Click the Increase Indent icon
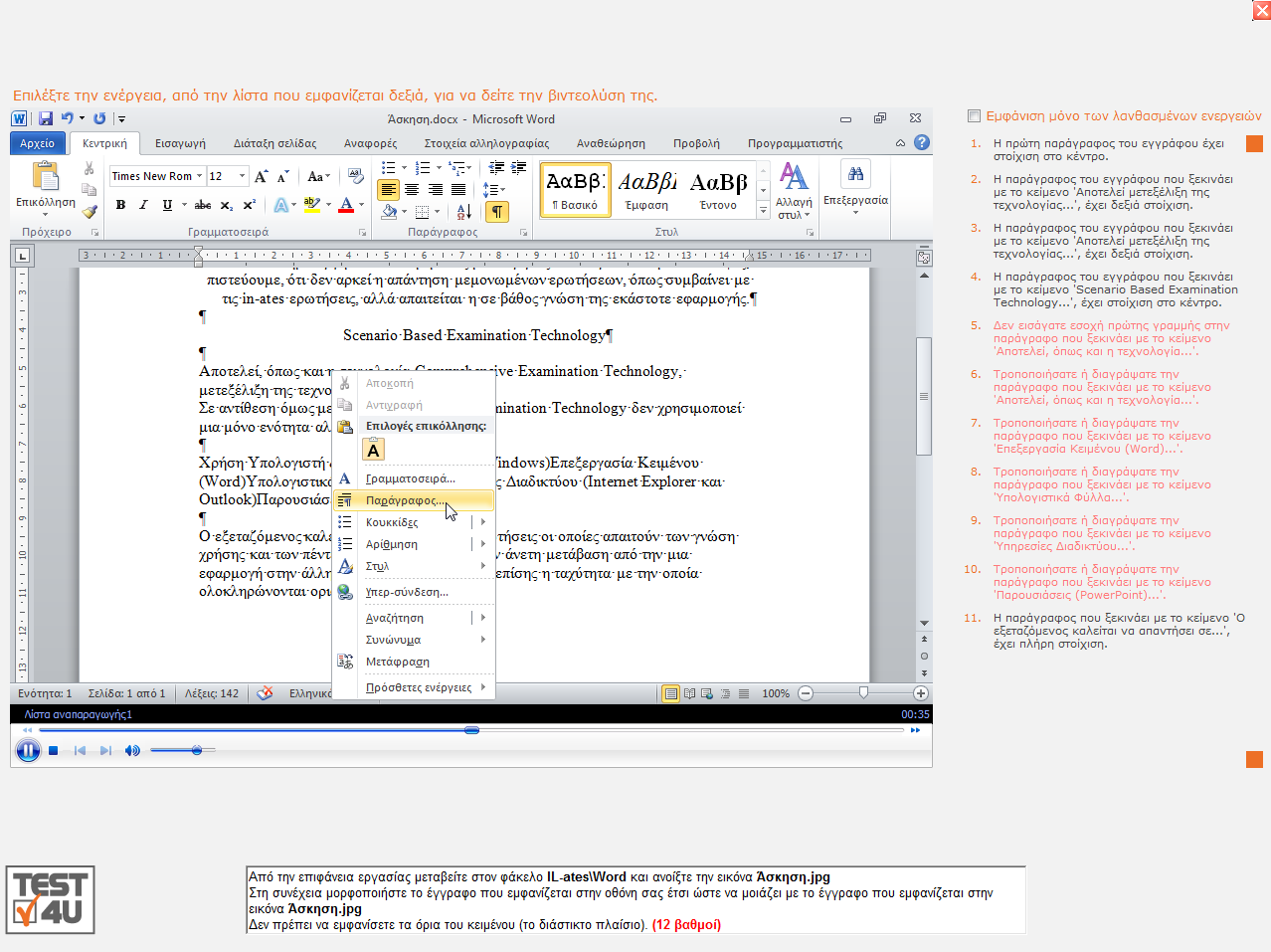 pos(518,168)
